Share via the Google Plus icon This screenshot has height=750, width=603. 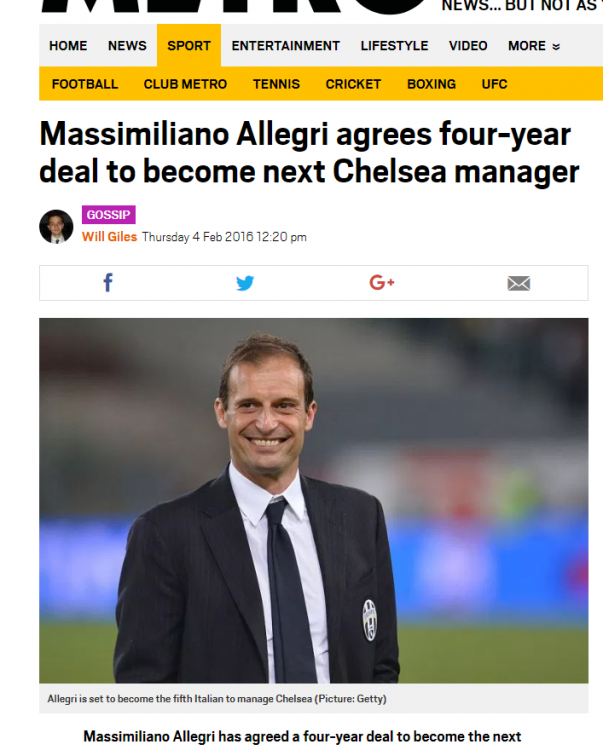[382, 282]
